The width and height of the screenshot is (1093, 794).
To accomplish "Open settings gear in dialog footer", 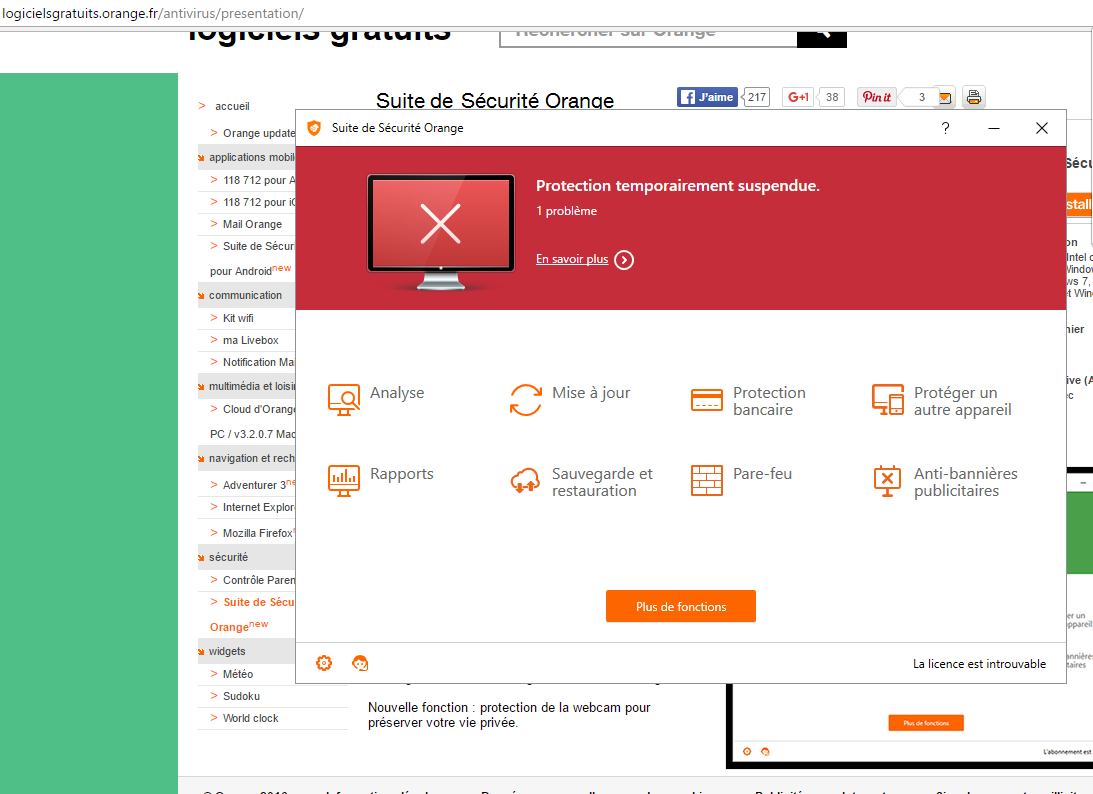I will pos(324,663).
